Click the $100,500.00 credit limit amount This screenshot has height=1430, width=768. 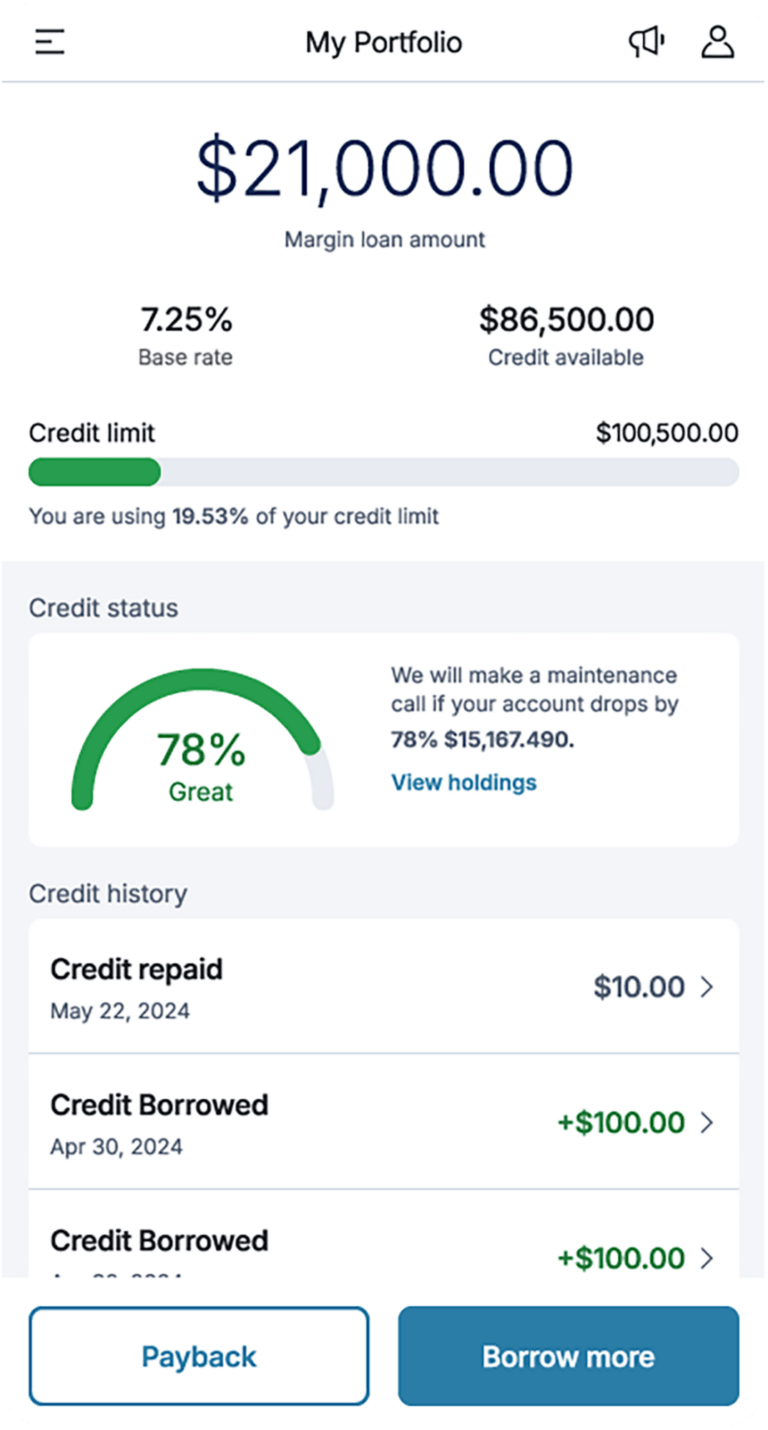click(667, 433)
